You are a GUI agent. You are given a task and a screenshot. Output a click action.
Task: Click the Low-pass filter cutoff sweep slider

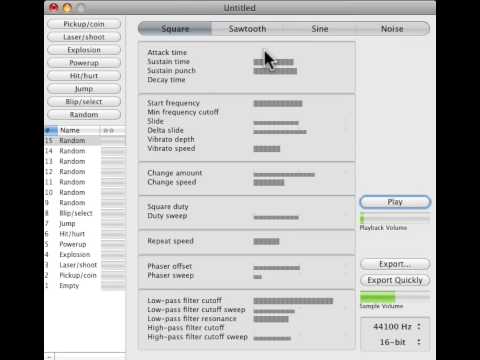coord(274,311)
